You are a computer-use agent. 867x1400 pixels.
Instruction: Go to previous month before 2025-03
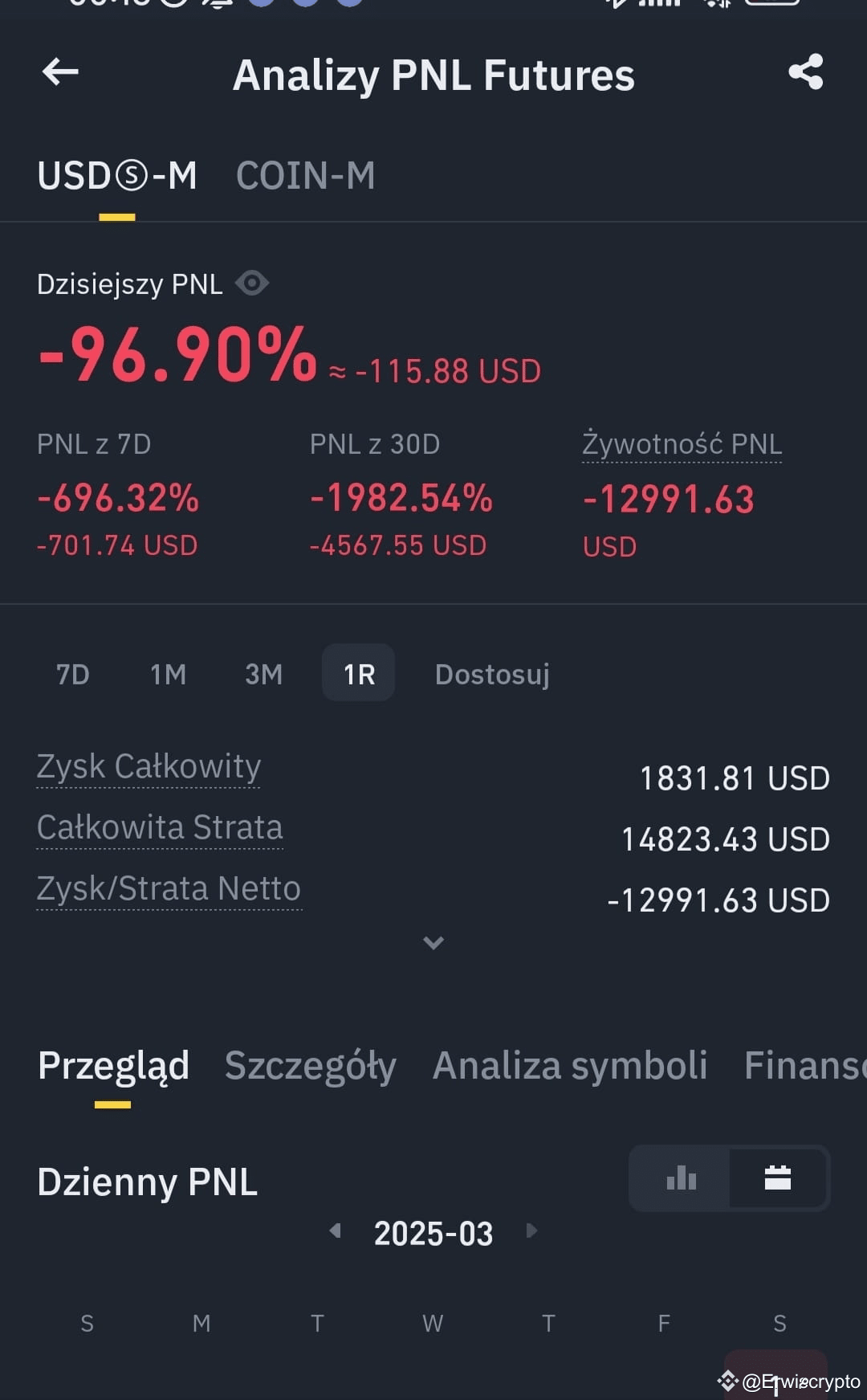(336, 1231)
